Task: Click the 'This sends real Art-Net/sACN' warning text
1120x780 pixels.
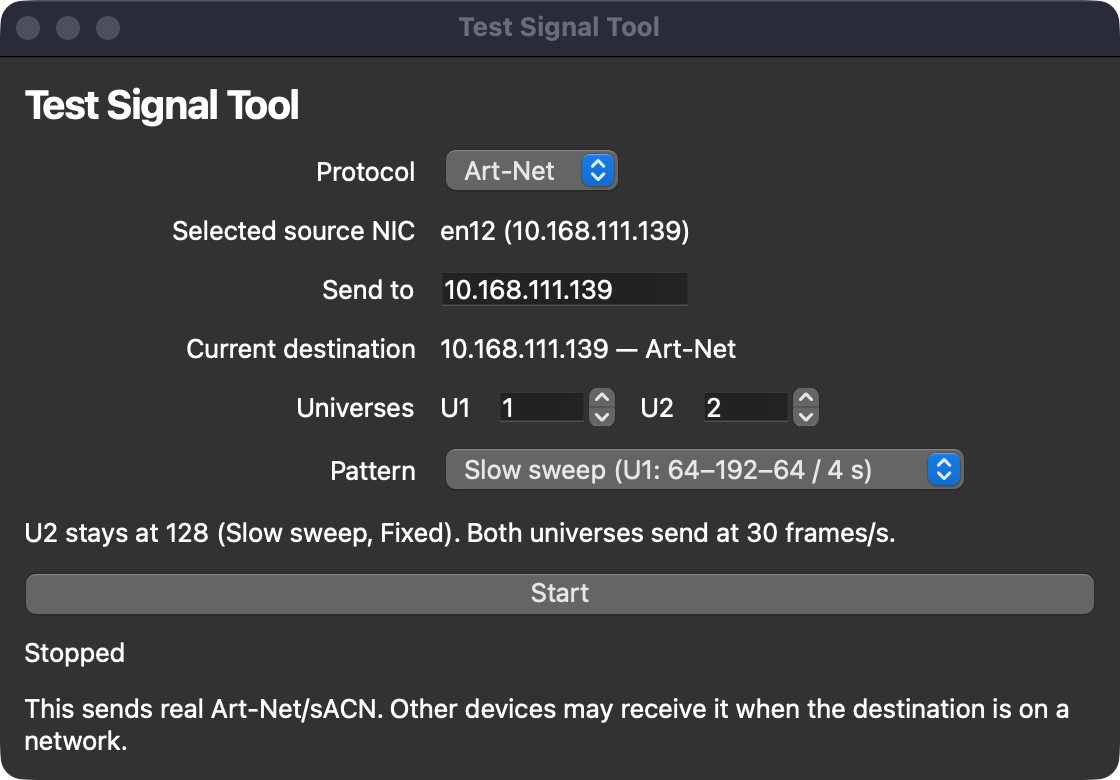Action: [x=546, y=724]
